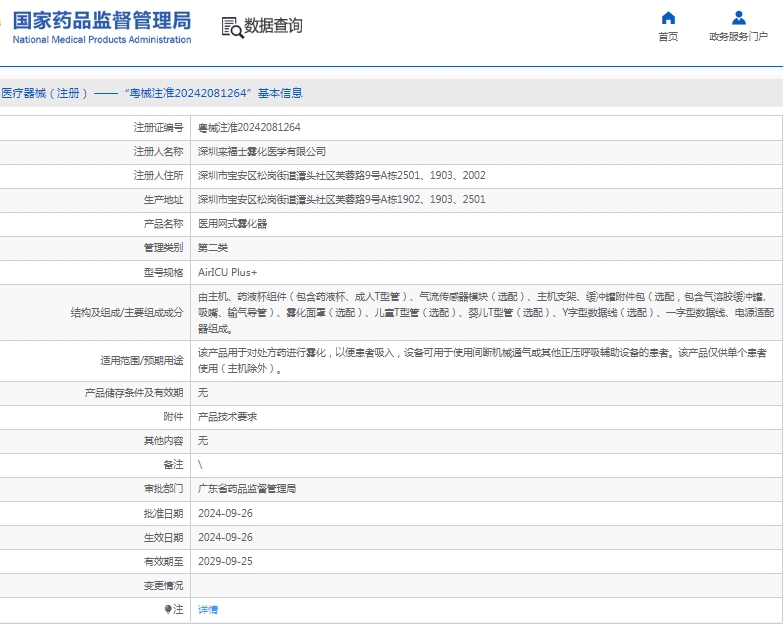Click expiry date 2029-09-25
Image resolution: width=783 pixels, height=624 pixels.
(x=225, y=561)
